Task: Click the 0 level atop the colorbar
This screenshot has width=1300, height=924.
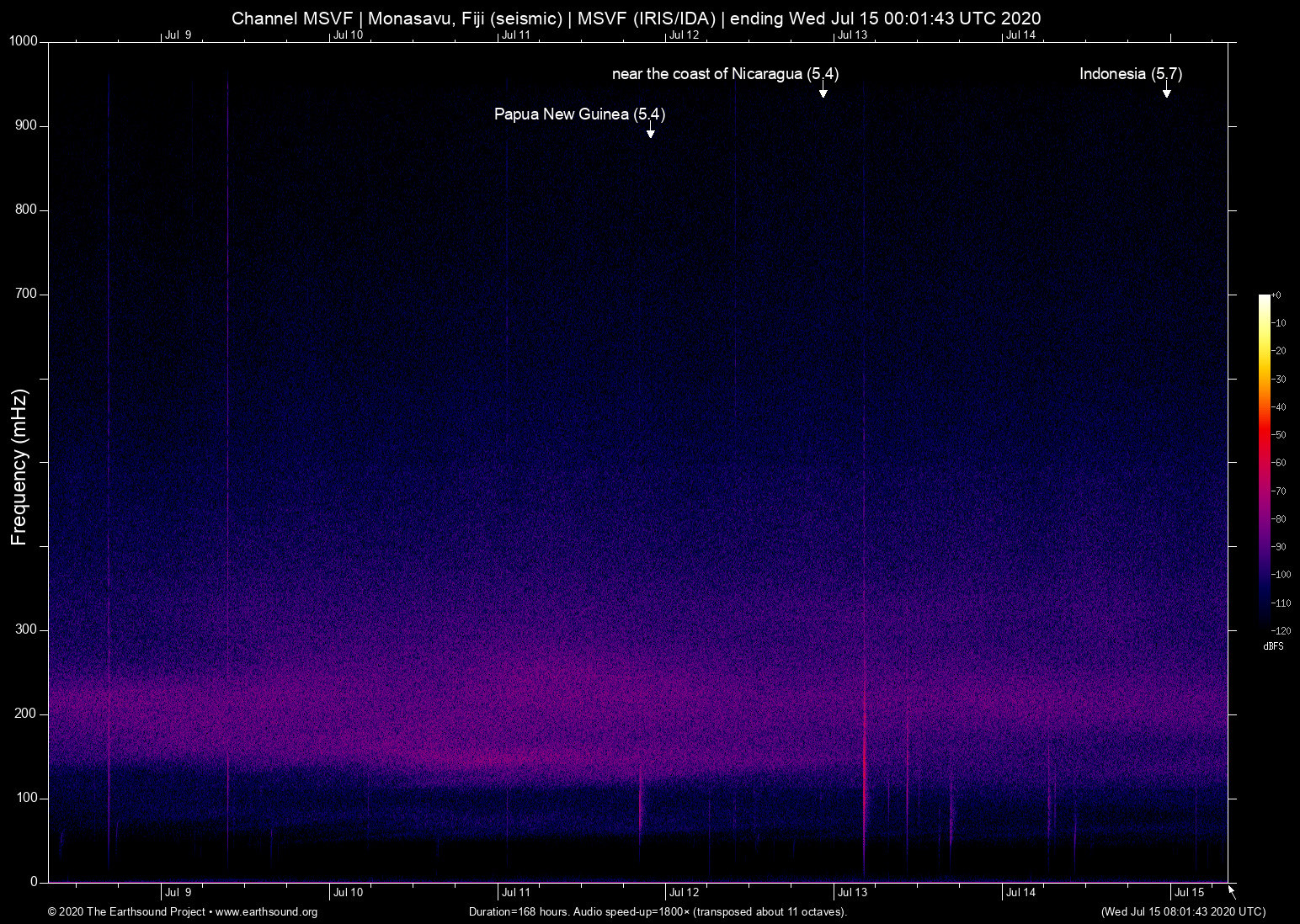Action: point(1278,295)
